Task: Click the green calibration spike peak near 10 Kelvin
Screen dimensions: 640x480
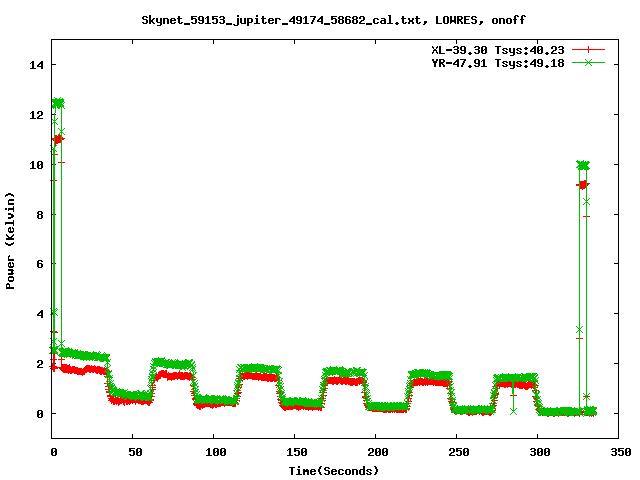Action: point(583,165)
